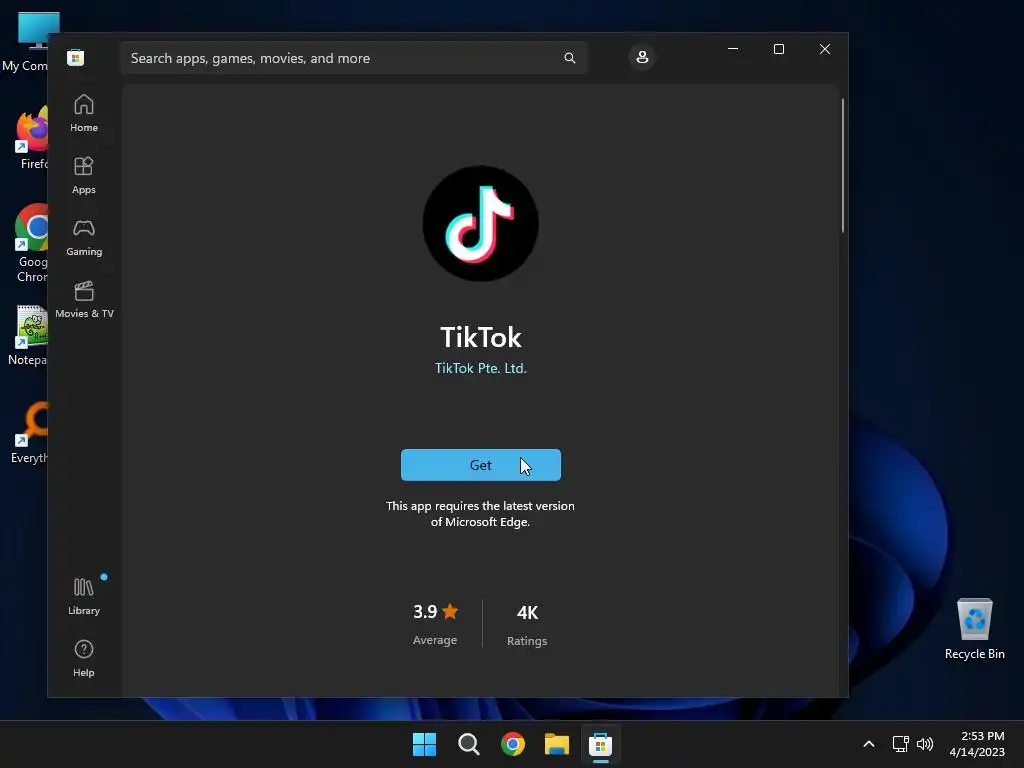The height and width of the screenshot is (768, 1024).
Task: Click the Microsoft Edge requirement notice
Action: 480,514
